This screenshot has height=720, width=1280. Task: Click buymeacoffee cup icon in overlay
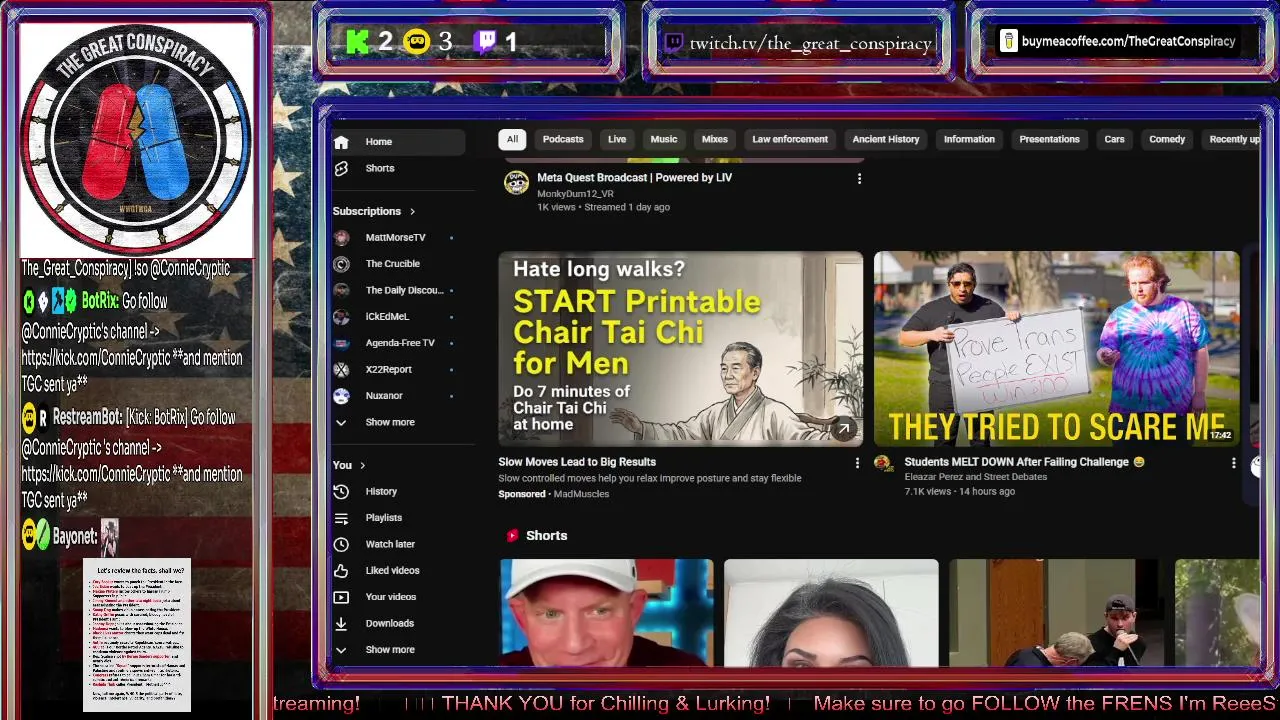[1009, 41]
